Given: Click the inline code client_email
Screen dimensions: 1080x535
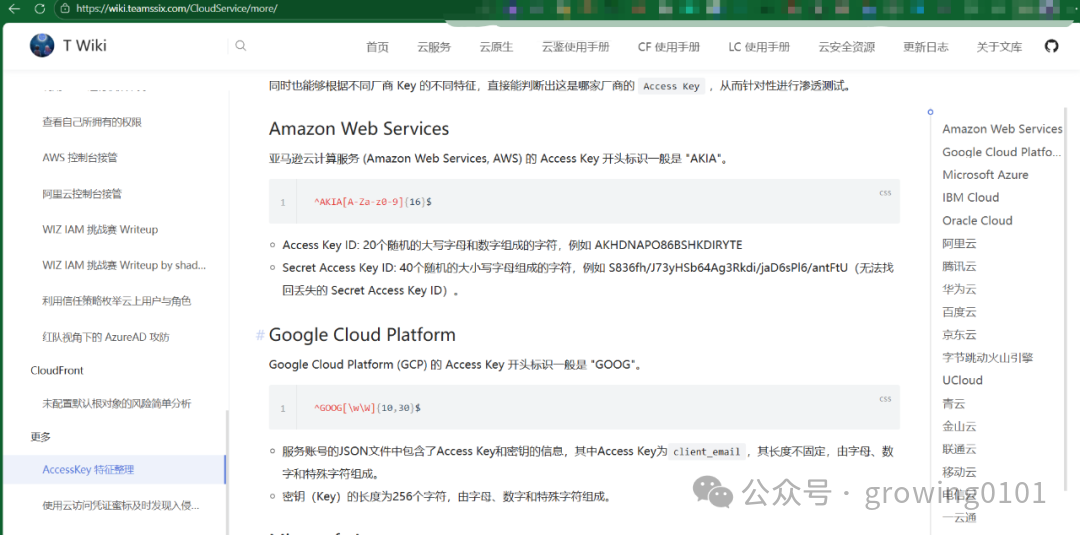Looking at the screenshot, I should pyautogui.click(x=707, y=452).
